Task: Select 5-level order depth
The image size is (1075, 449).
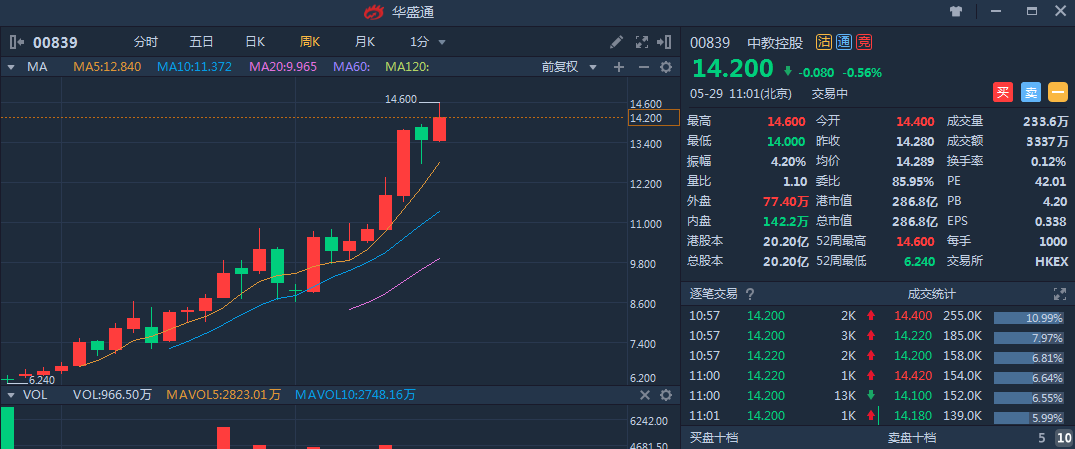Action: point(1041,438)
